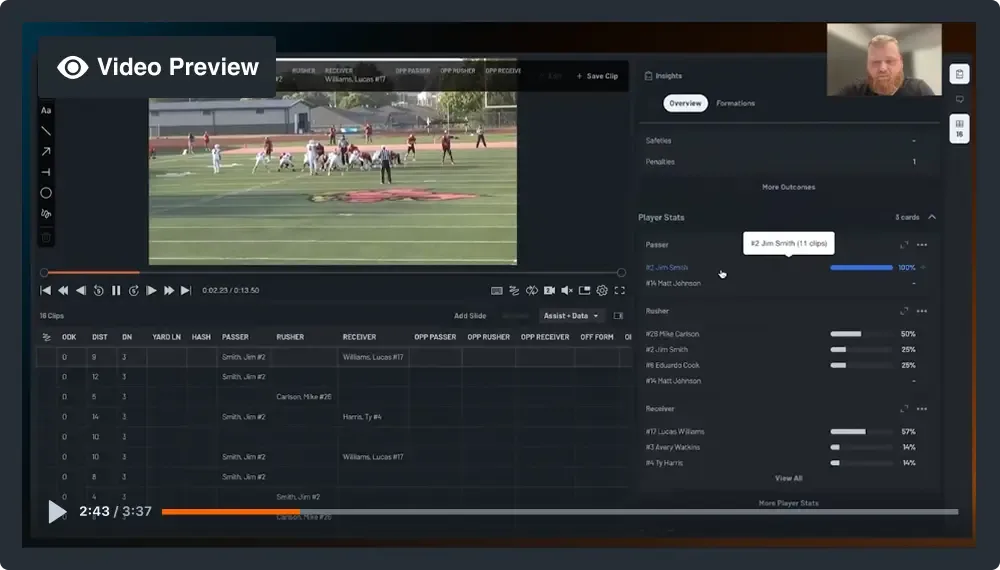
Task: Select the circle drawing tool
Action: pos(46,193)
